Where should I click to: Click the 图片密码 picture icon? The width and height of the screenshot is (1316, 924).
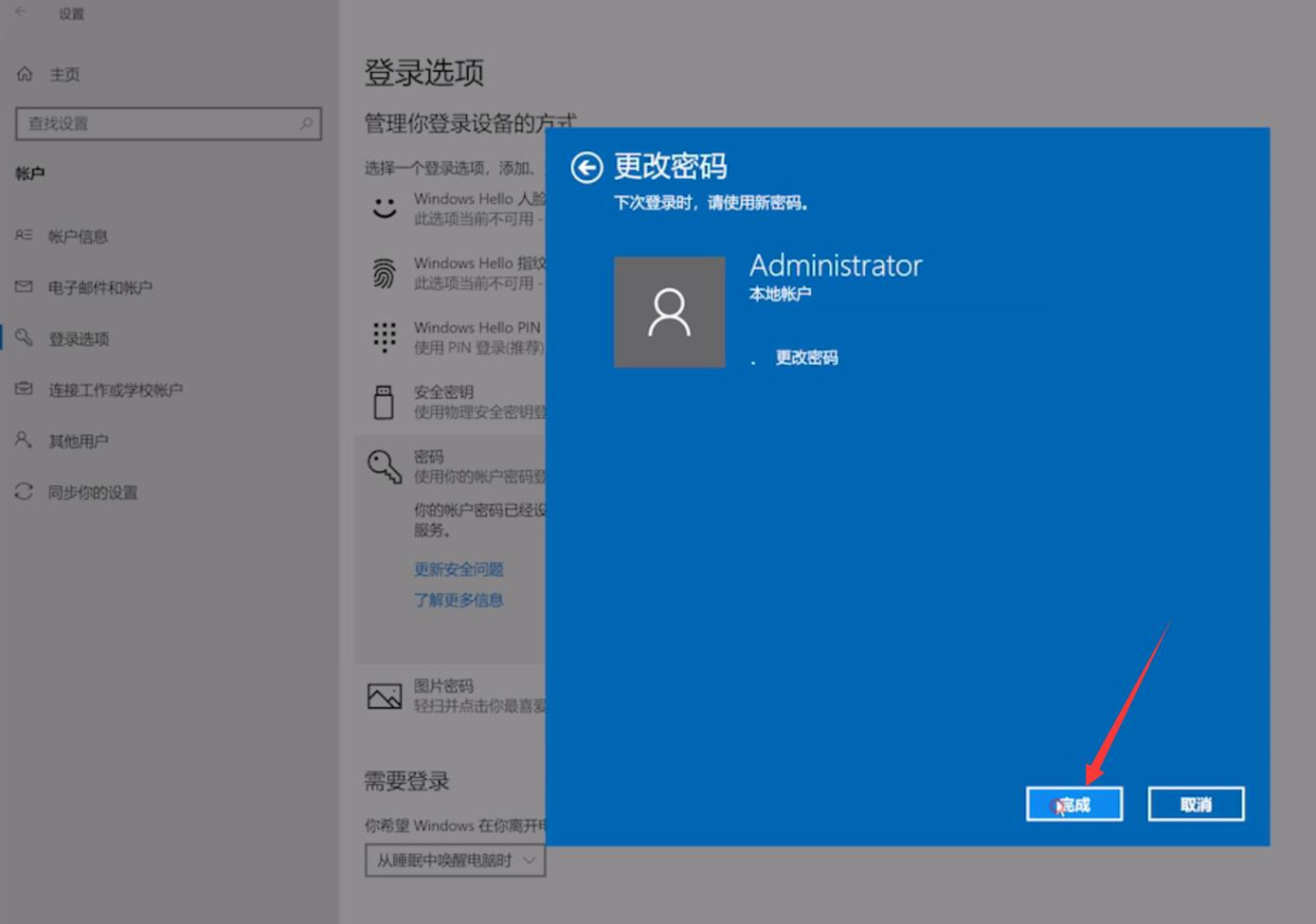(384, 697)
